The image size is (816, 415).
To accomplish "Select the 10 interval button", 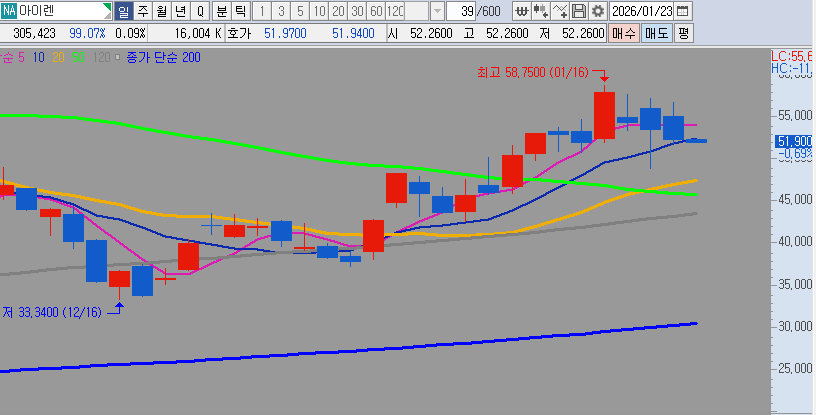I will (x=319, y=11).
